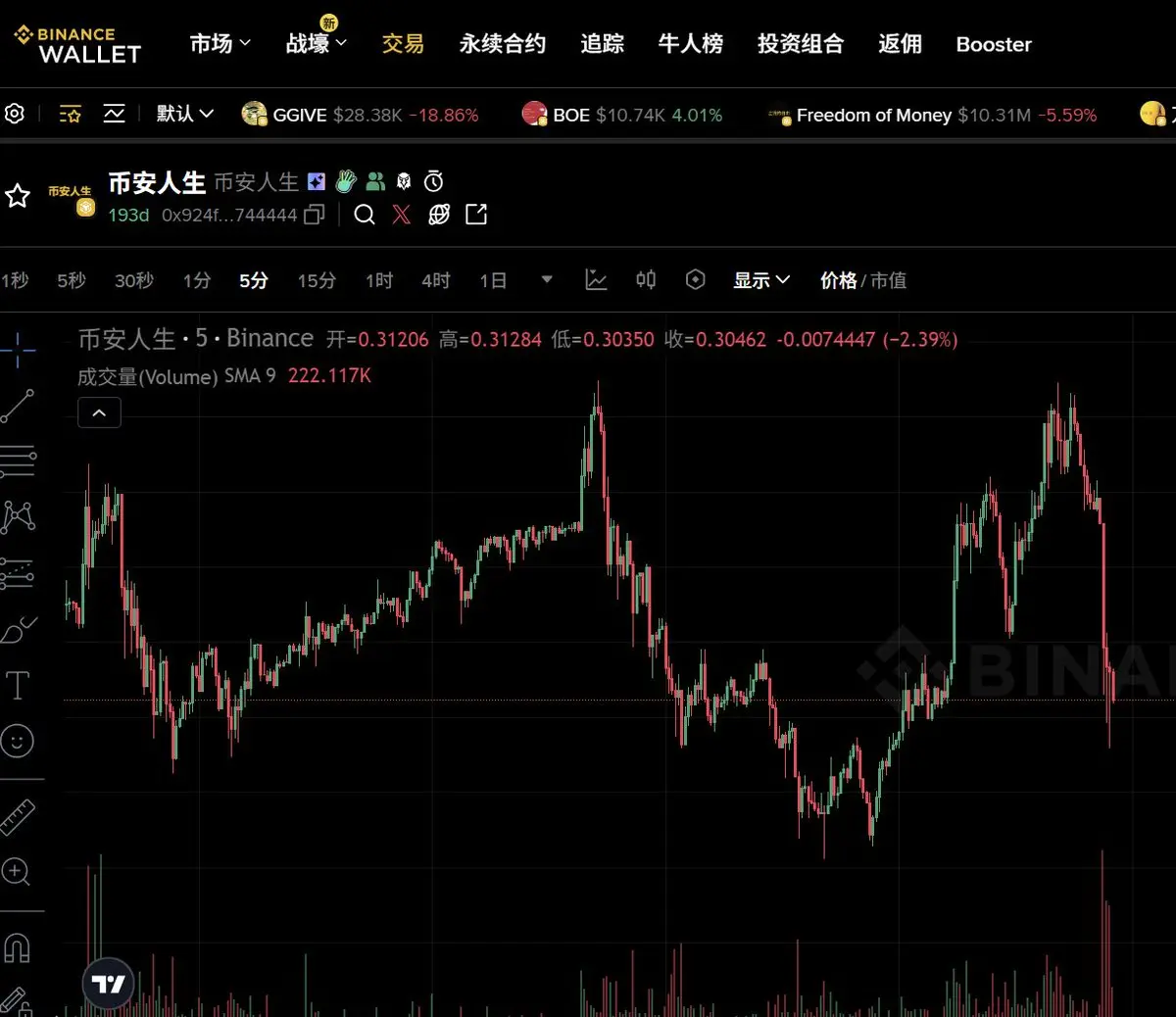The image size is (1176, 1017).
Task: Select the 1分 interval
Action: coord(197,280)
